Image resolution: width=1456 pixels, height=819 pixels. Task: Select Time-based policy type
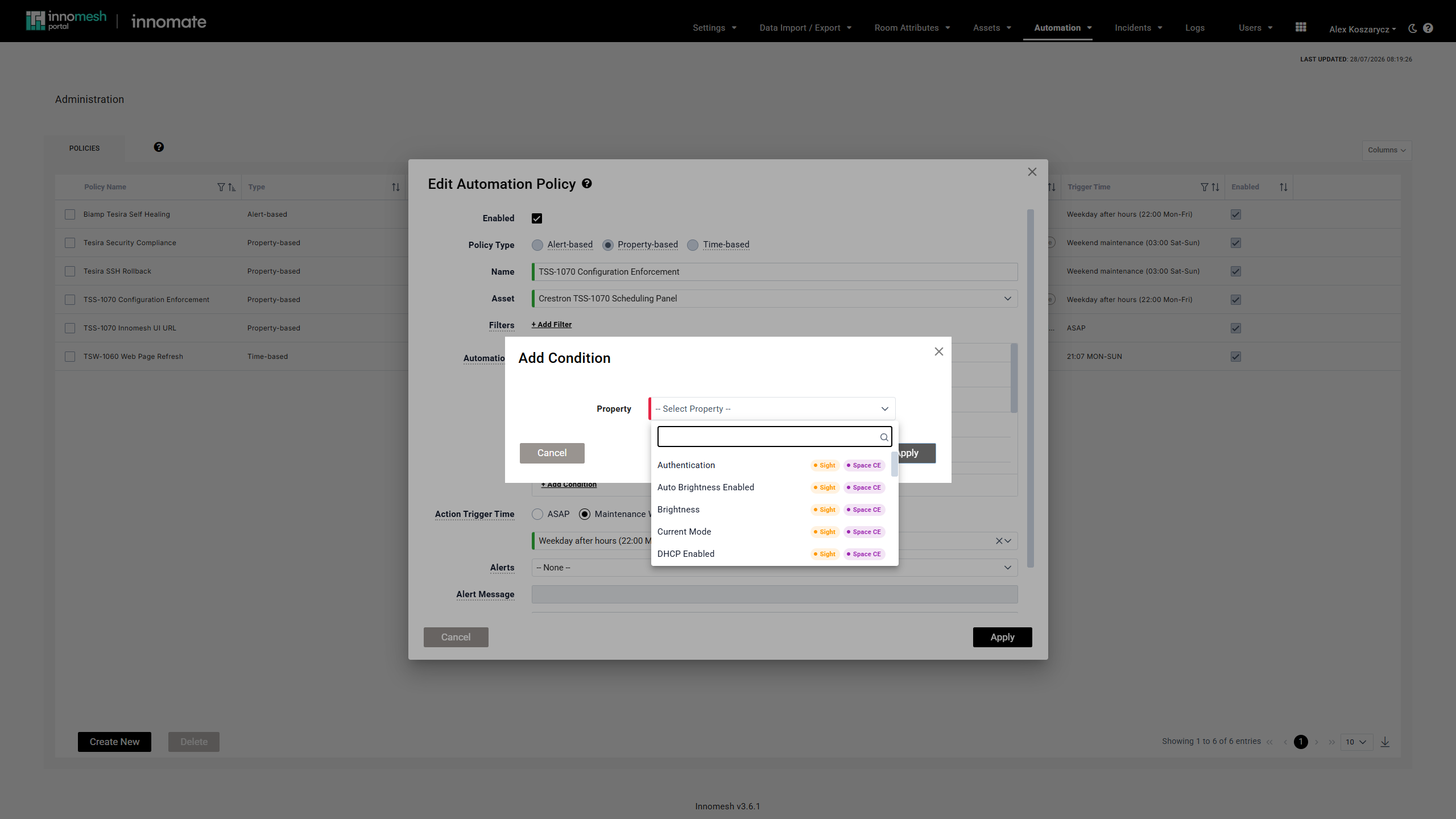pyautogui.click(x=693, y=245)
